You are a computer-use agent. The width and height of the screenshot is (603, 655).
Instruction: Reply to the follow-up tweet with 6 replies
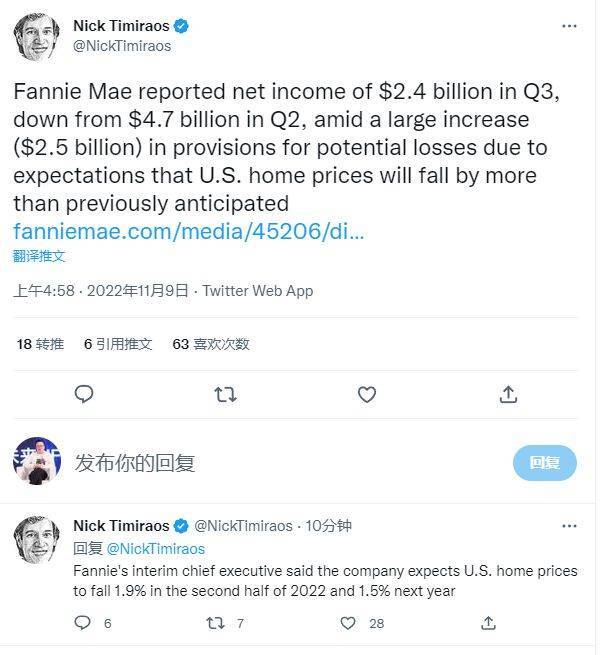84,623
